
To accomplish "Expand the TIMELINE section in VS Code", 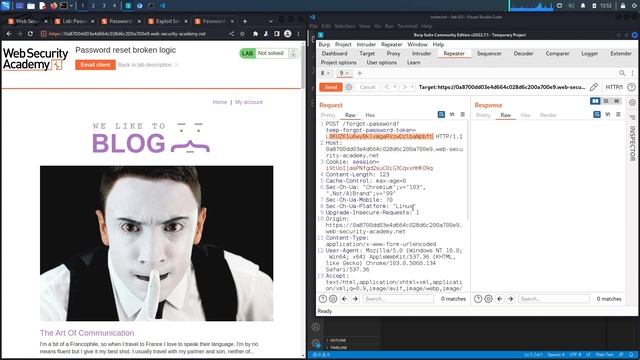I will (x=337, y=347).
